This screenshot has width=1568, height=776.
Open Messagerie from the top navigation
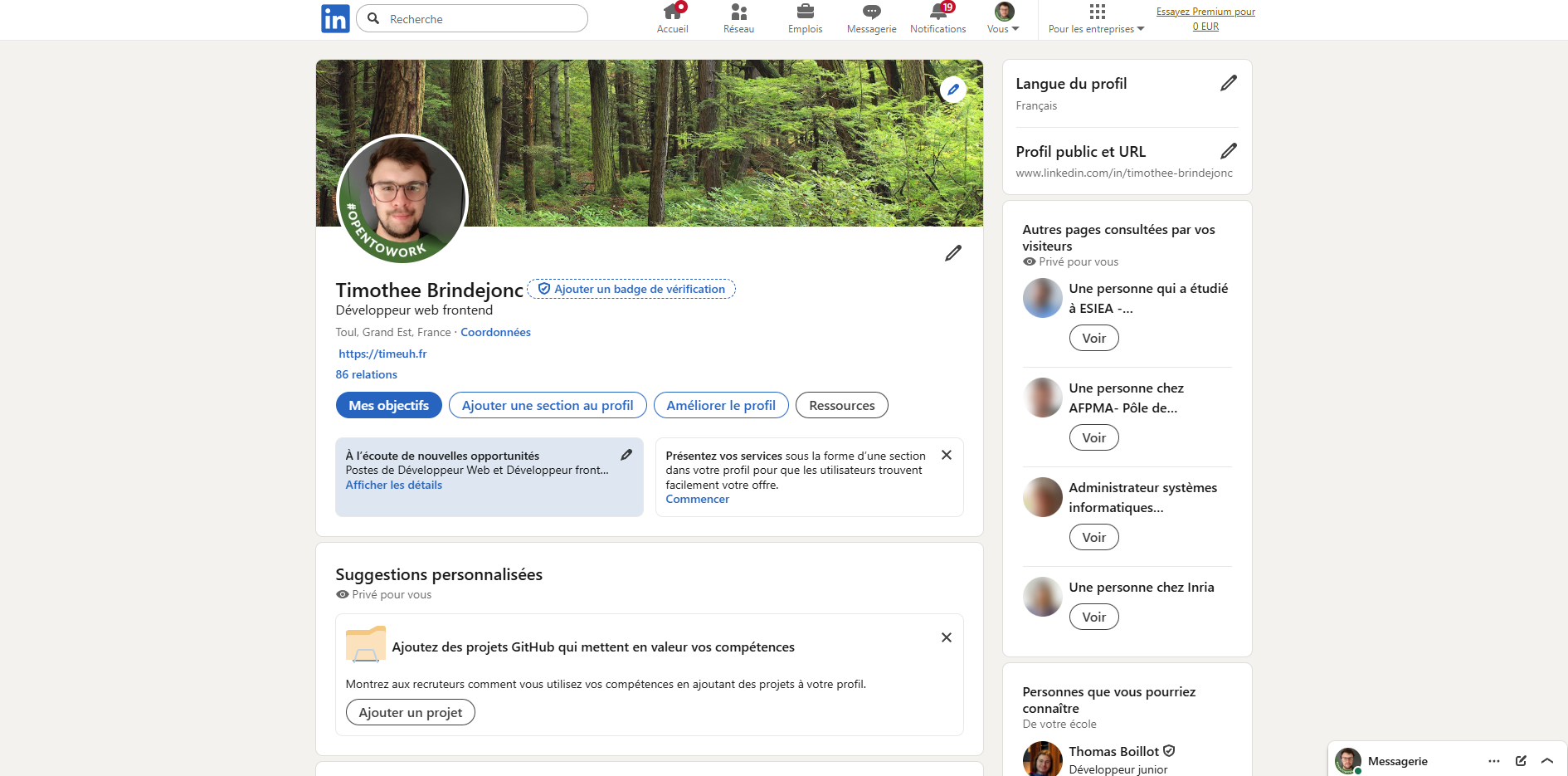tap(871, 18)
